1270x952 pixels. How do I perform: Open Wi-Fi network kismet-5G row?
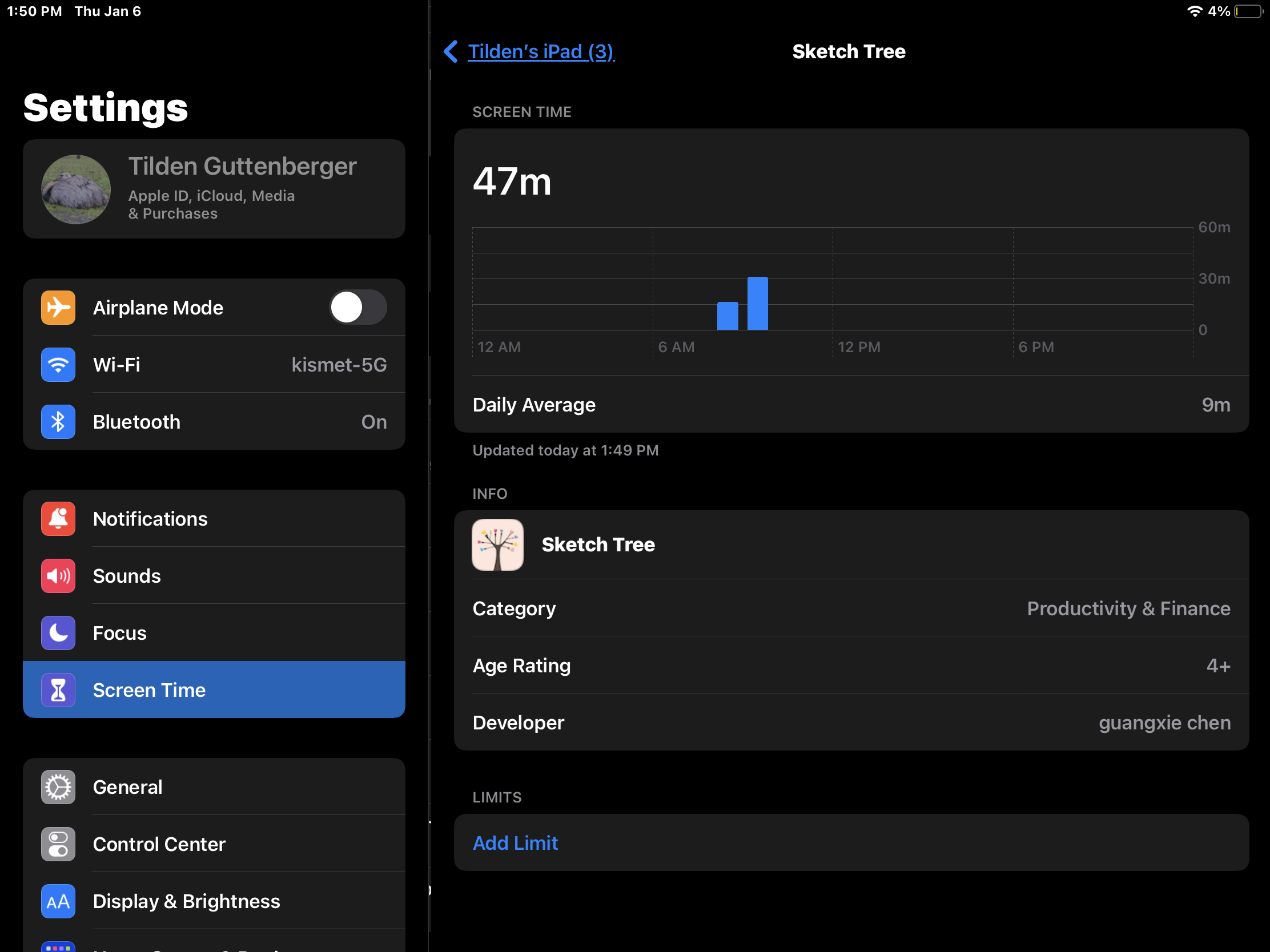pos(214,364)
